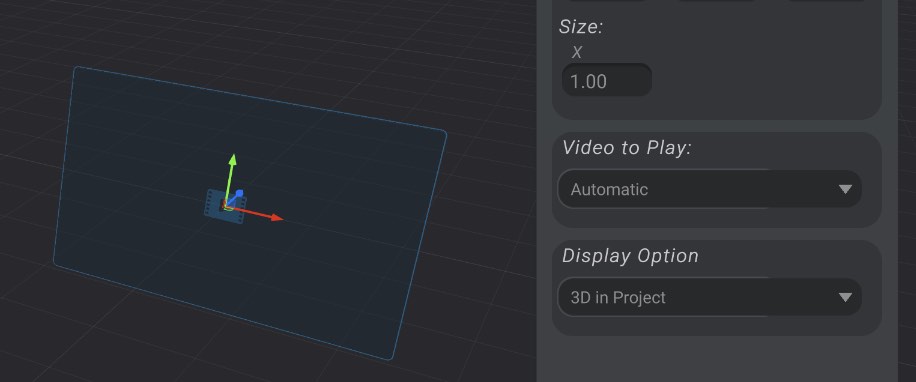Image resolution: width=916 pixels, height=382 pixels.
Task: Click the Video to Play dropdown arrow
Action: click(x=845, y=189)
